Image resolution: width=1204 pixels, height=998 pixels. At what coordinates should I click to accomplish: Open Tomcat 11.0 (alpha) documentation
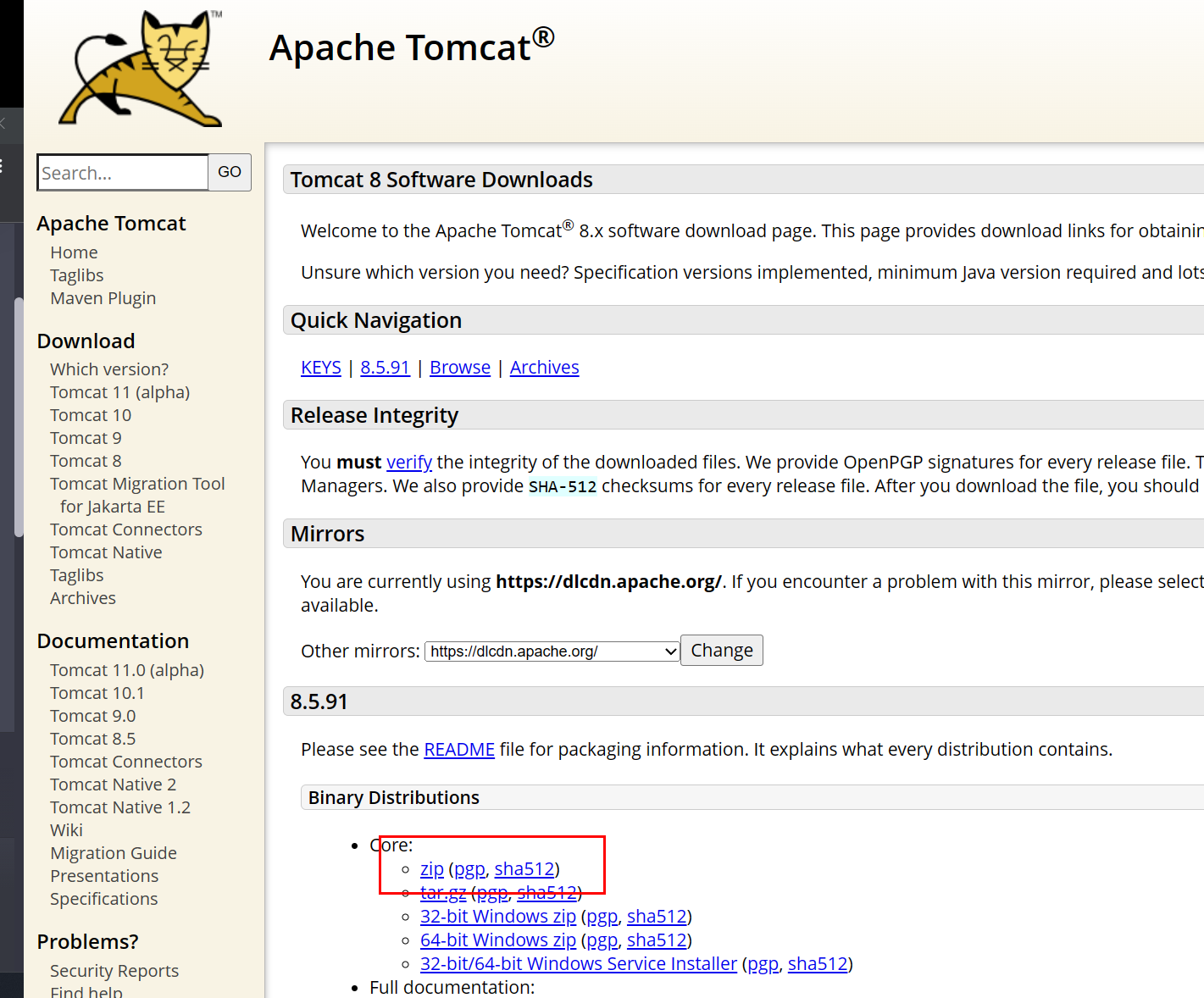coord(127,670)
